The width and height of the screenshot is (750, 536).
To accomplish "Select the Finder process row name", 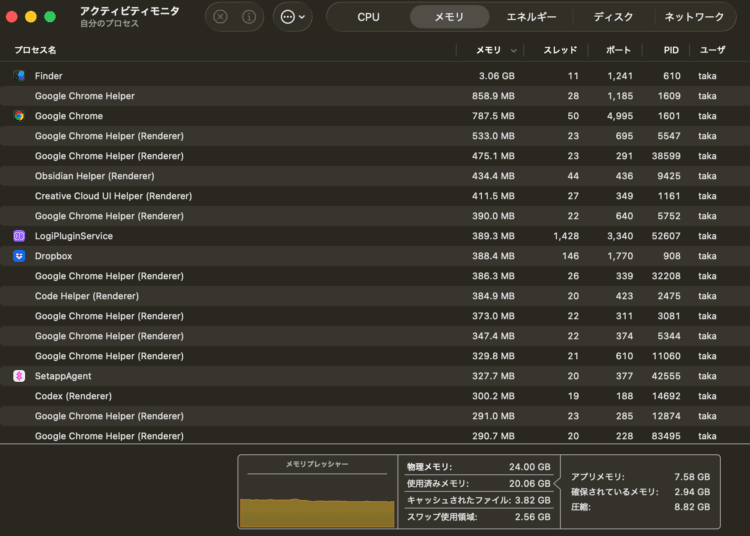I will pos(48,76).
